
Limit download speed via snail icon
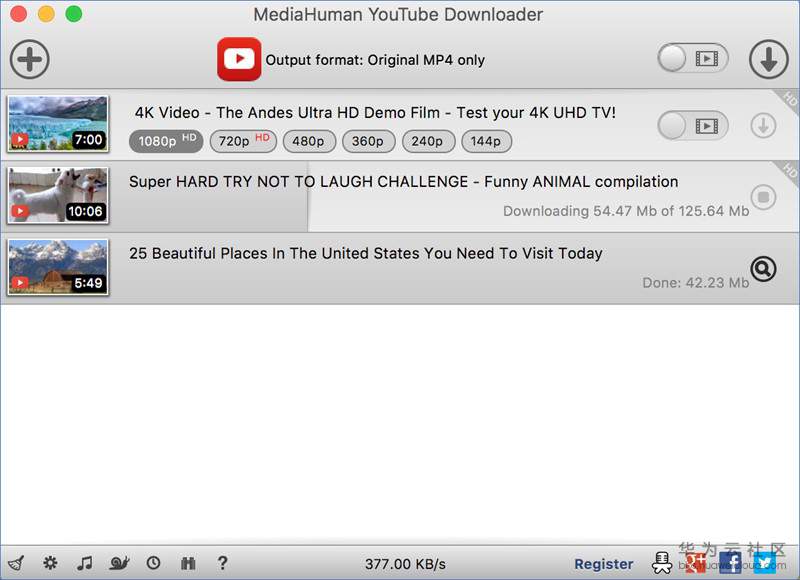tap(119, 563)
